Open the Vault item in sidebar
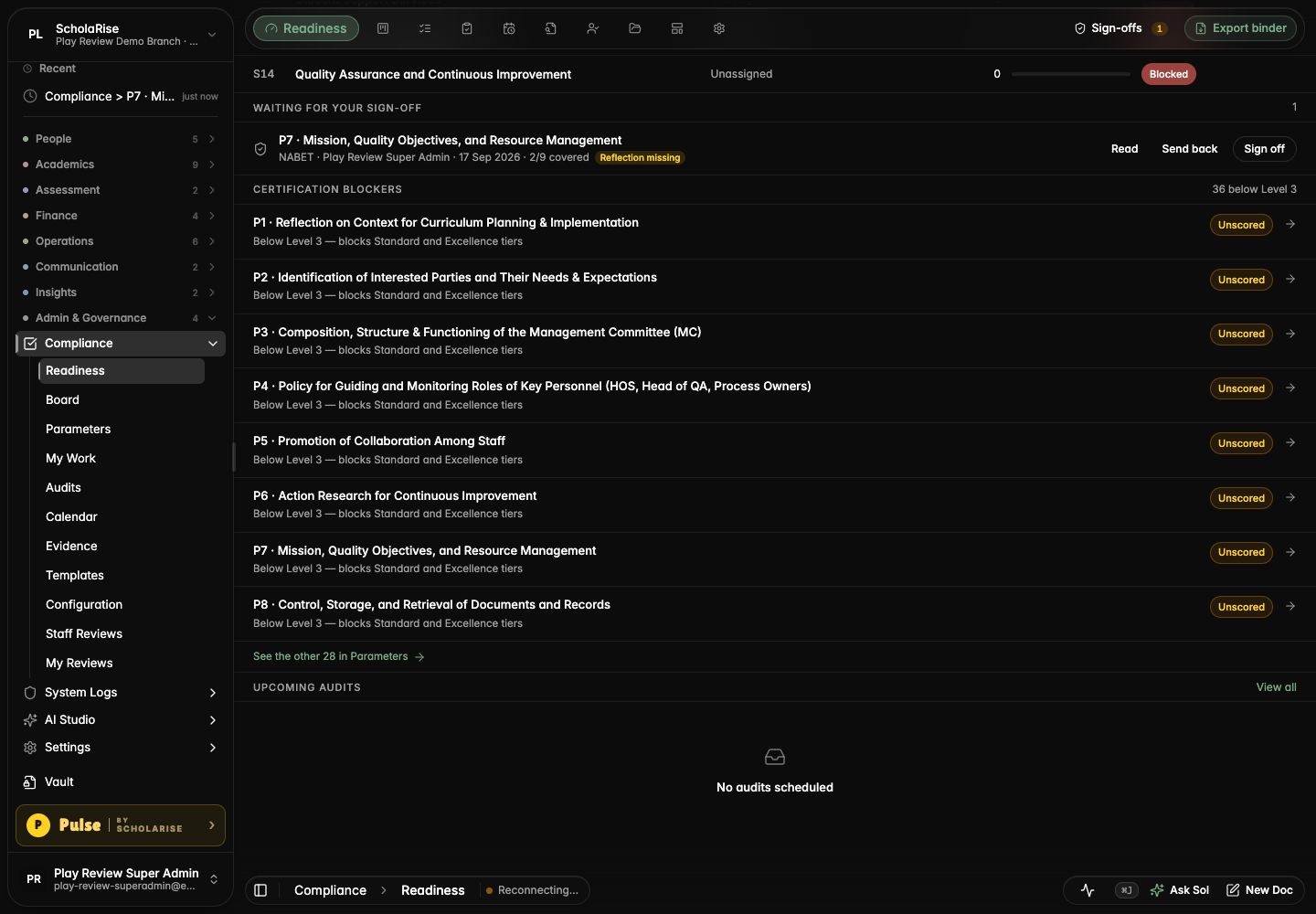 (x=121, y=782)
